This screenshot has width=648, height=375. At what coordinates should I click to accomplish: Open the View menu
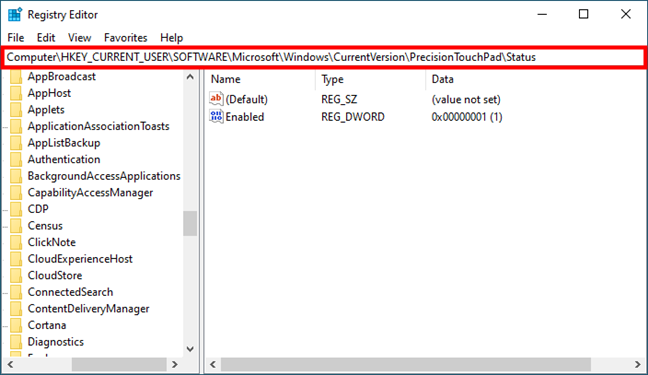coord(79,38)
